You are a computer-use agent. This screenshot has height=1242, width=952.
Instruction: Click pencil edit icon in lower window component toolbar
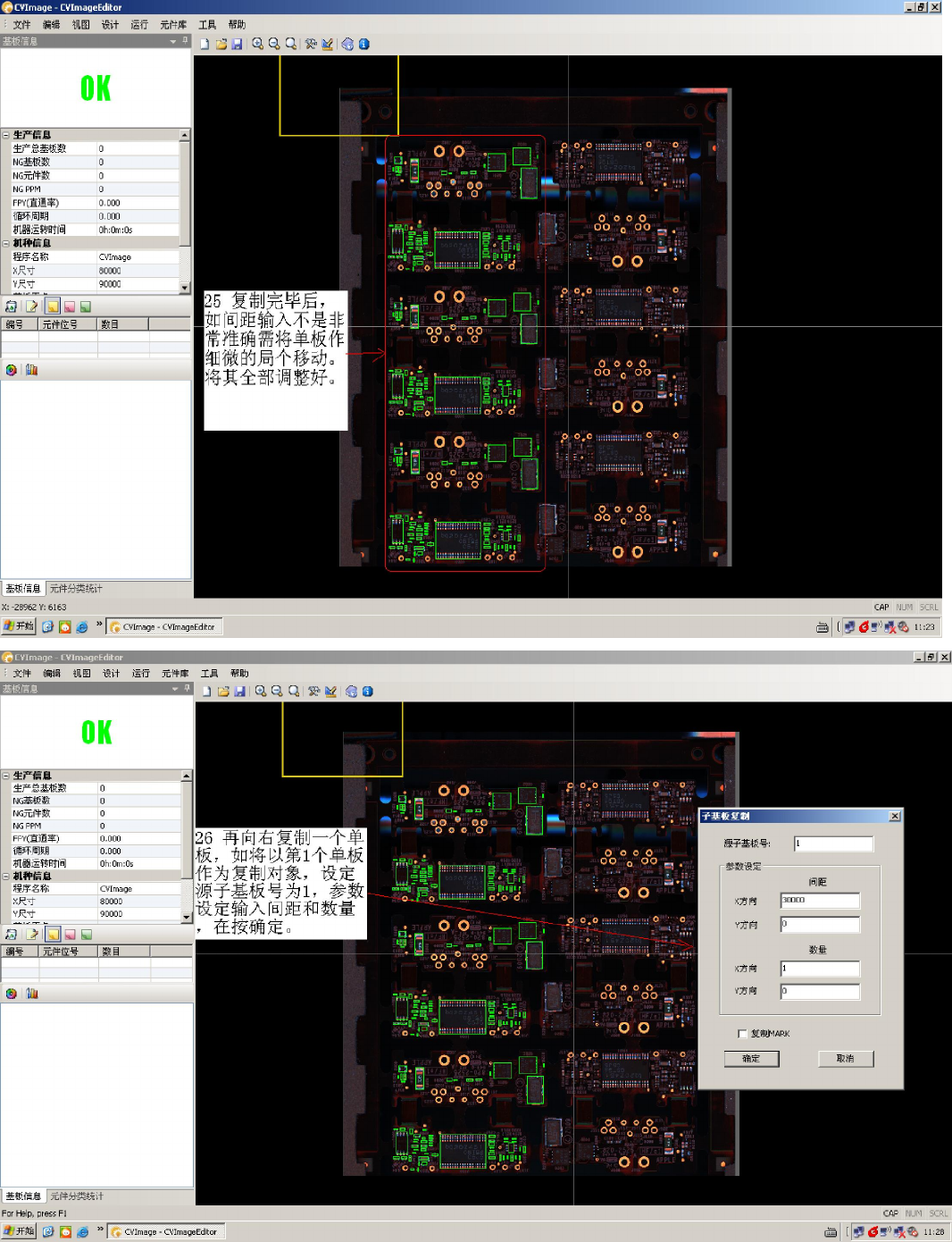[31, 934]
